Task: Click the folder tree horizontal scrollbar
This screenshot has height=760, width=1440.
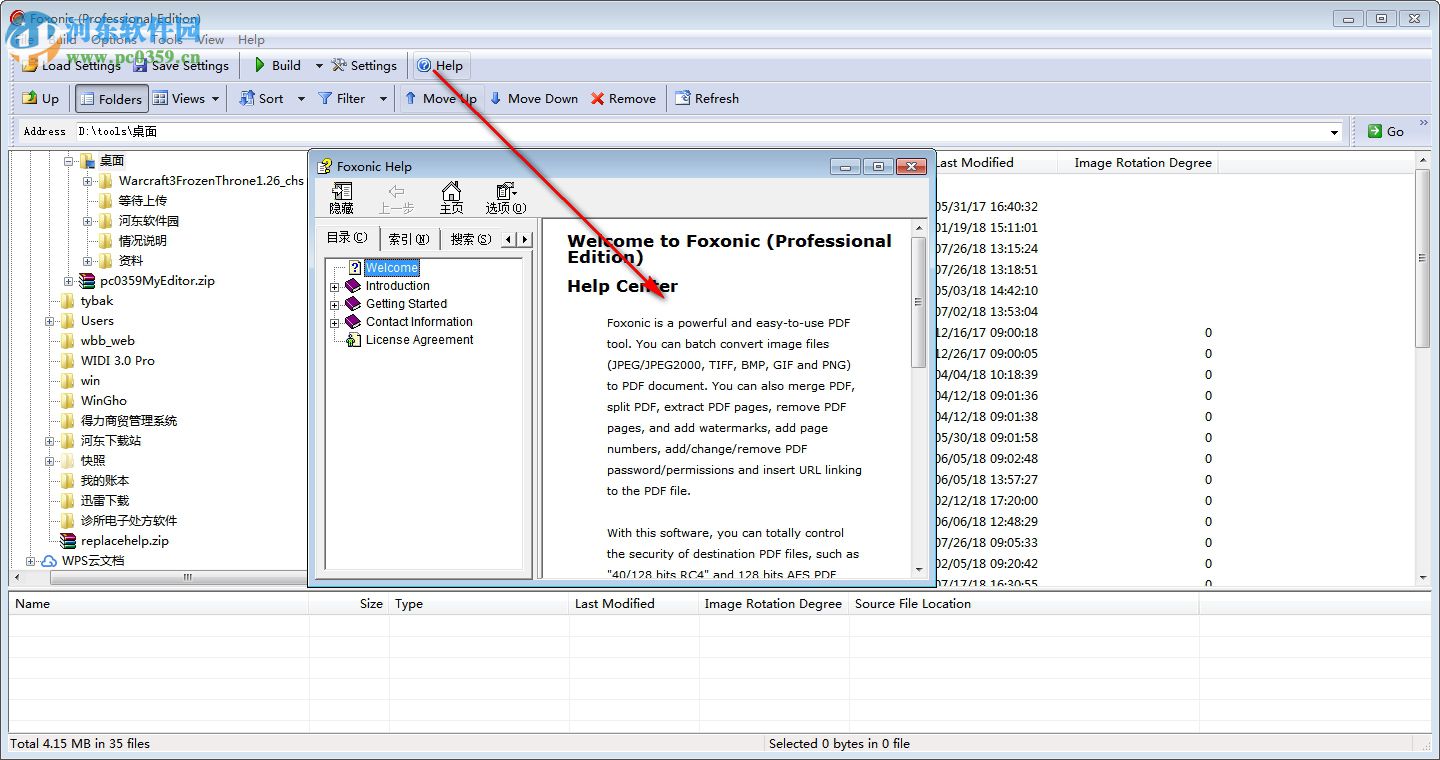Action: tap(187, 577)
